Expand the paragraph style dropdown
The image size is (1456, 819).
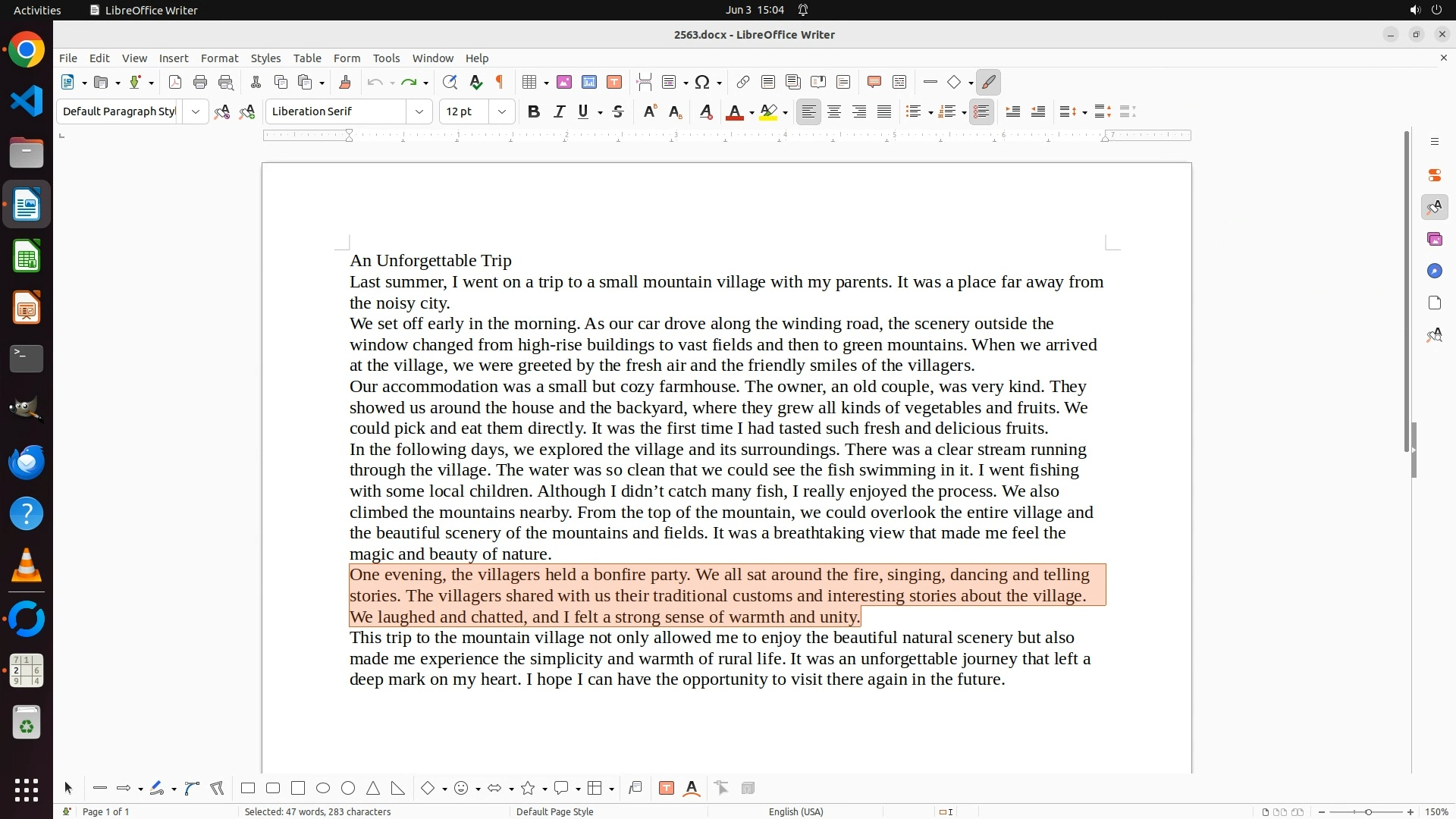click(196, 111)
